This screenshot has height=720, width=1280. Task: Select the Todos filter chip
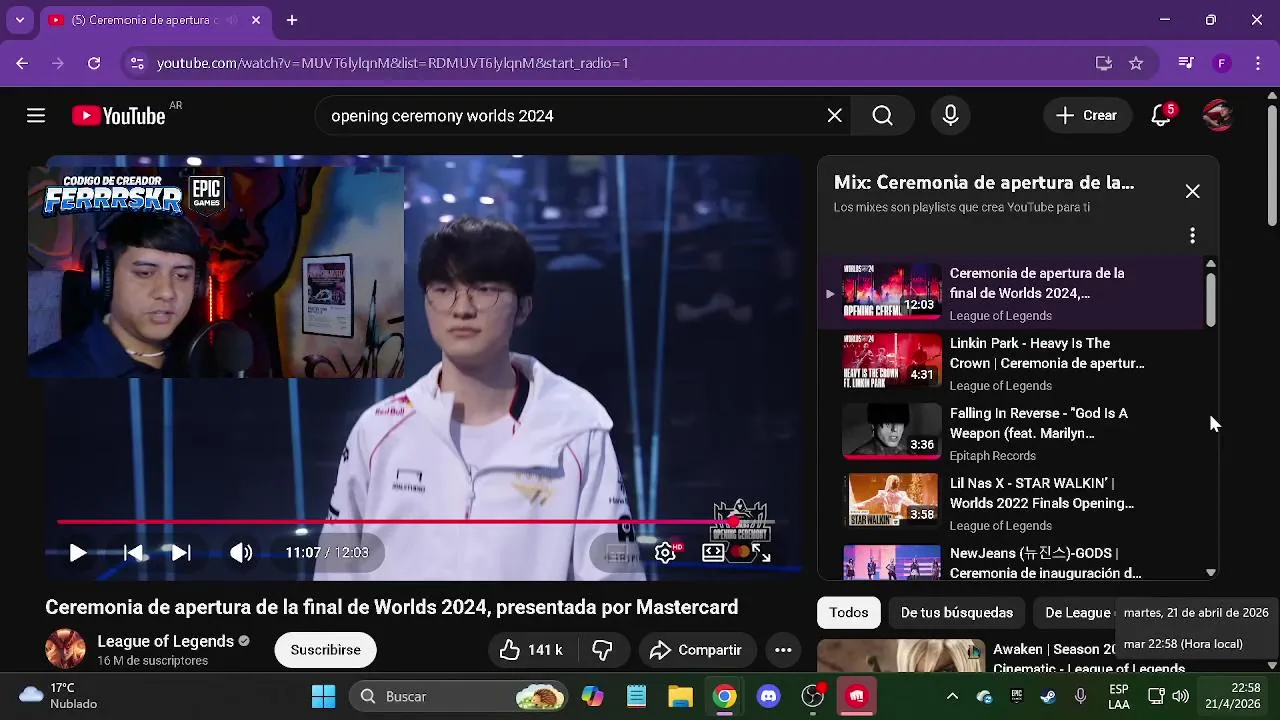(x=849, y=612)
